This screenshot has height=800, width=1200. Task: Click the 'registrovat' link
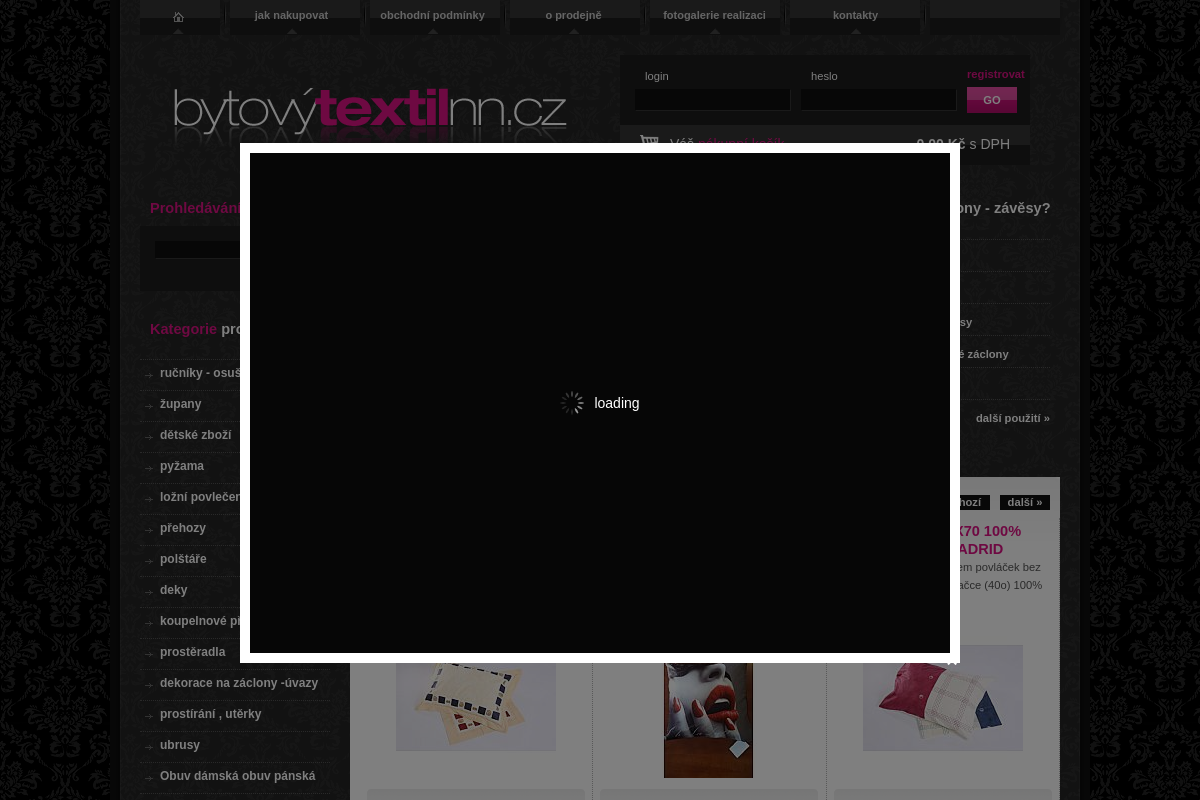click(995, 74)
